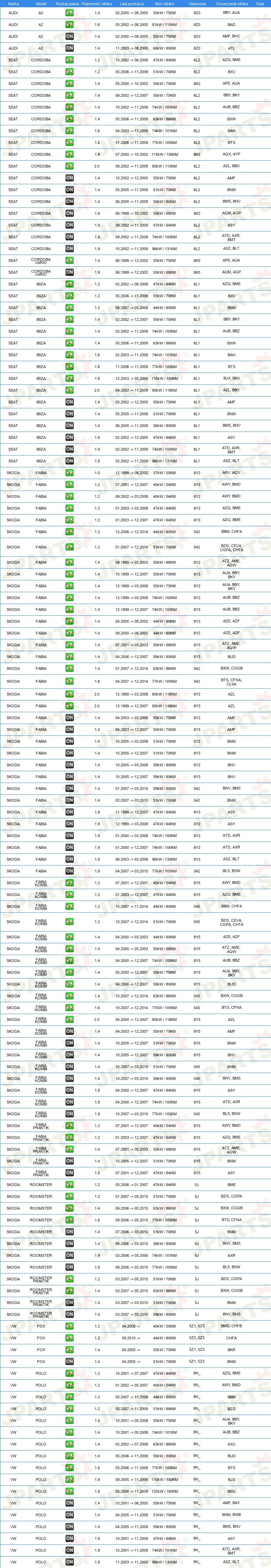The width and height of the screenshot is (271, 1568).
Task: Click ROOMSTER model cell in BME row
Action: pos(41,1185)
